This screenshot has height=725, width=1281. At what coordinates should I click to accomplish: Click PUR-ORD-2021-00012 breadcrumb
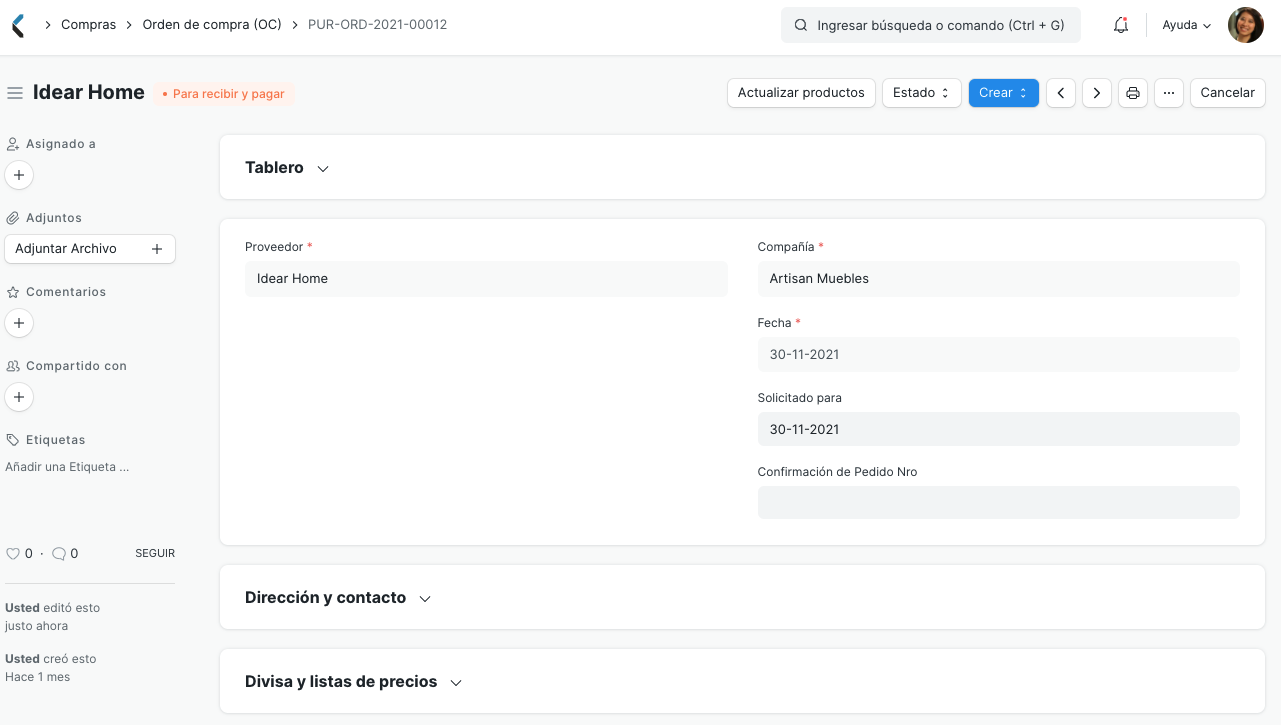378,24
